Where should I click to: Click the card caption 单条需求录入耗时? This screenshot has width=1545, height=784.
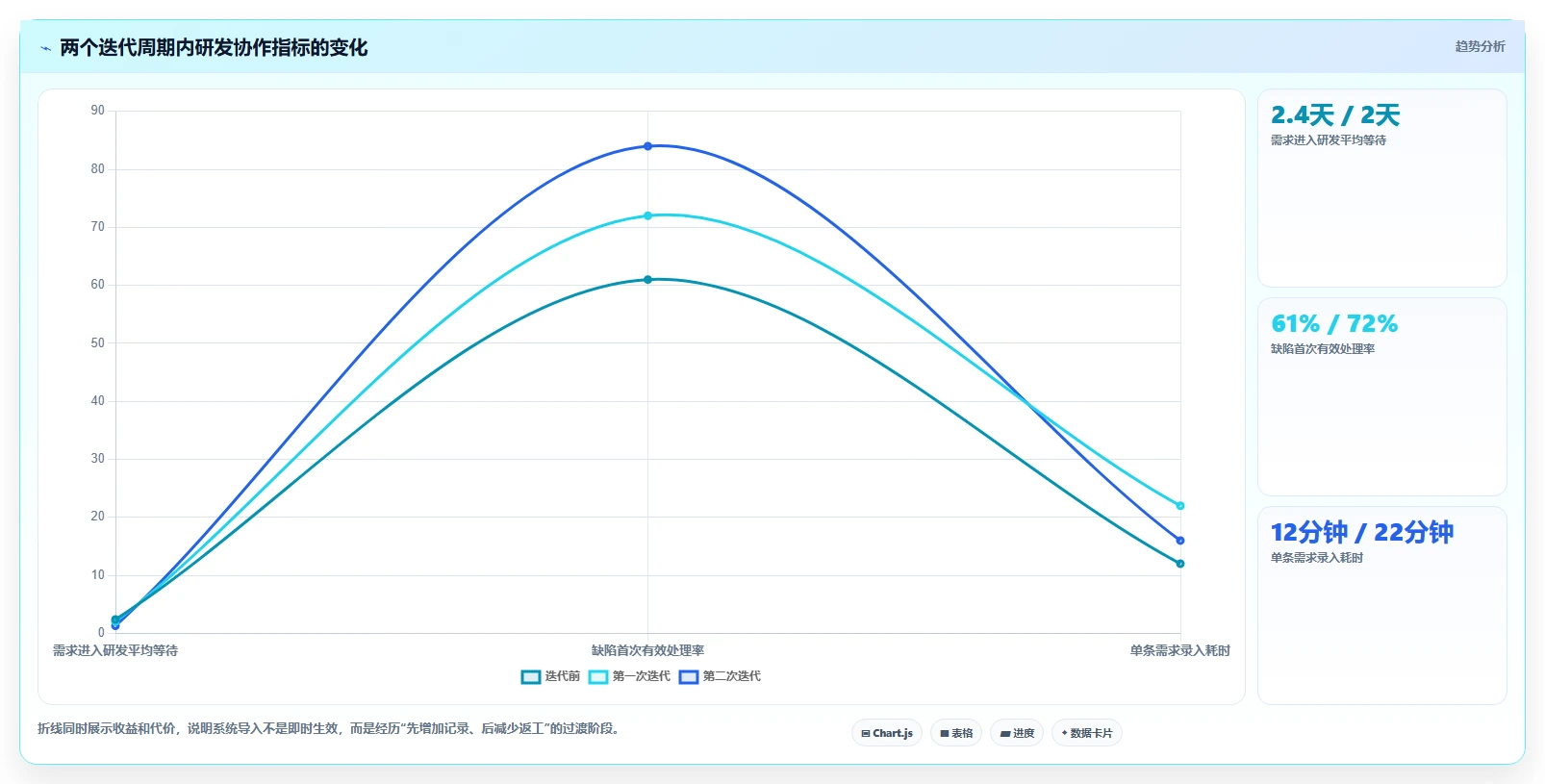pyautogui.click(x=1317, y=558)
